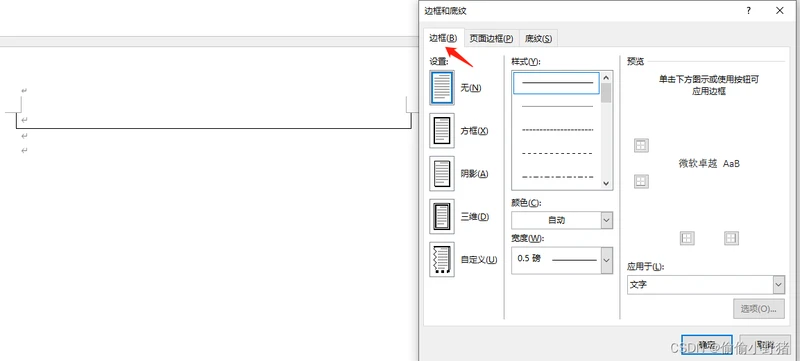Select the dashed line style in list

tap(557, 152)
